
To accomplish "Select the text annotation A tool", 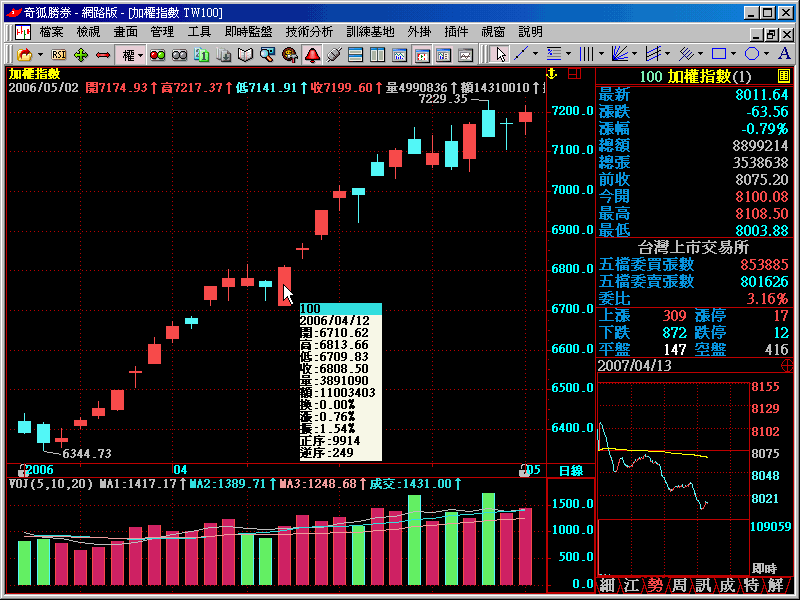I will tap(785, 54).
